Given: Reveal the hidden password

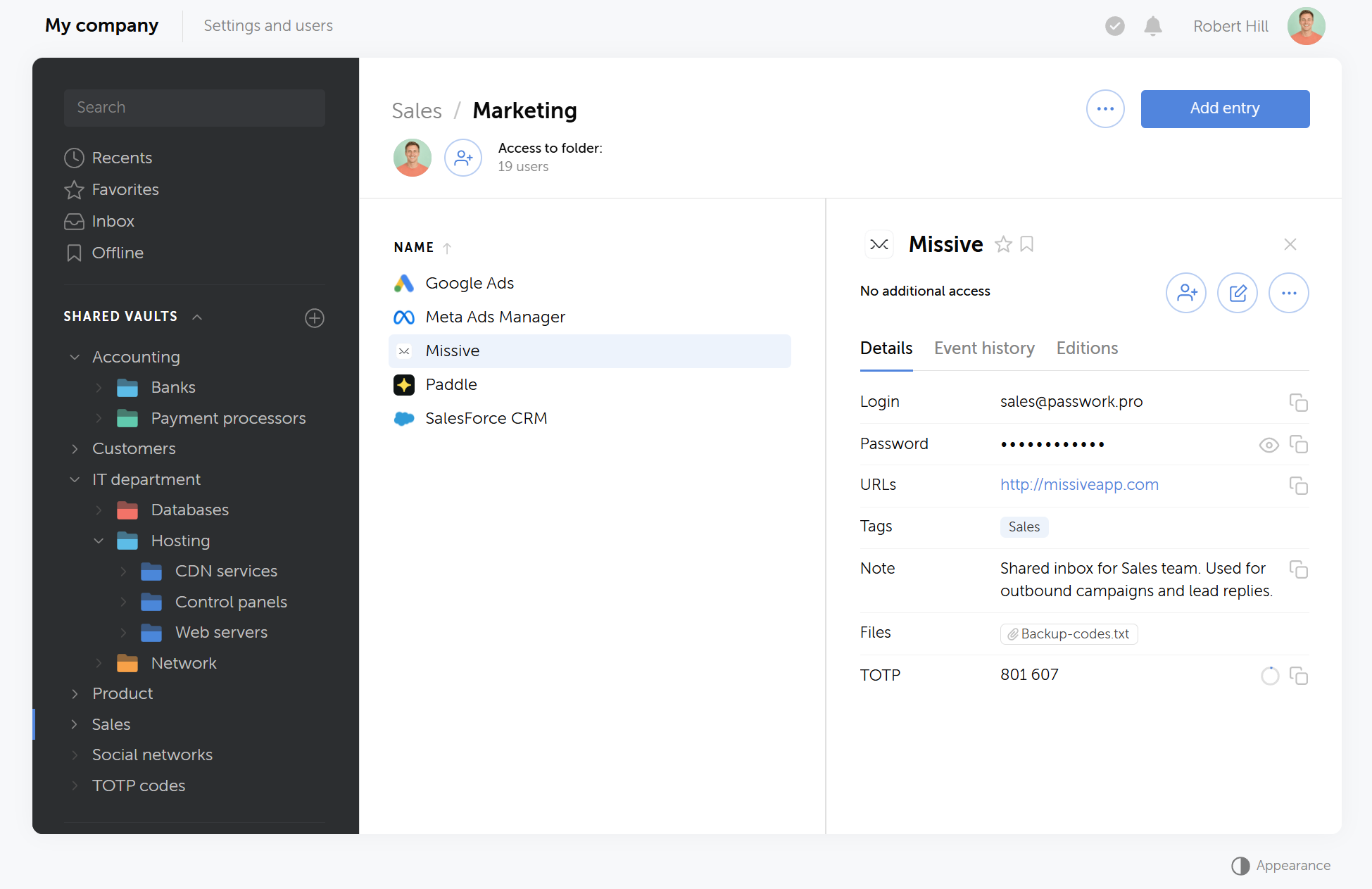Looking at the screenshot, I should tap(1269, 445).
